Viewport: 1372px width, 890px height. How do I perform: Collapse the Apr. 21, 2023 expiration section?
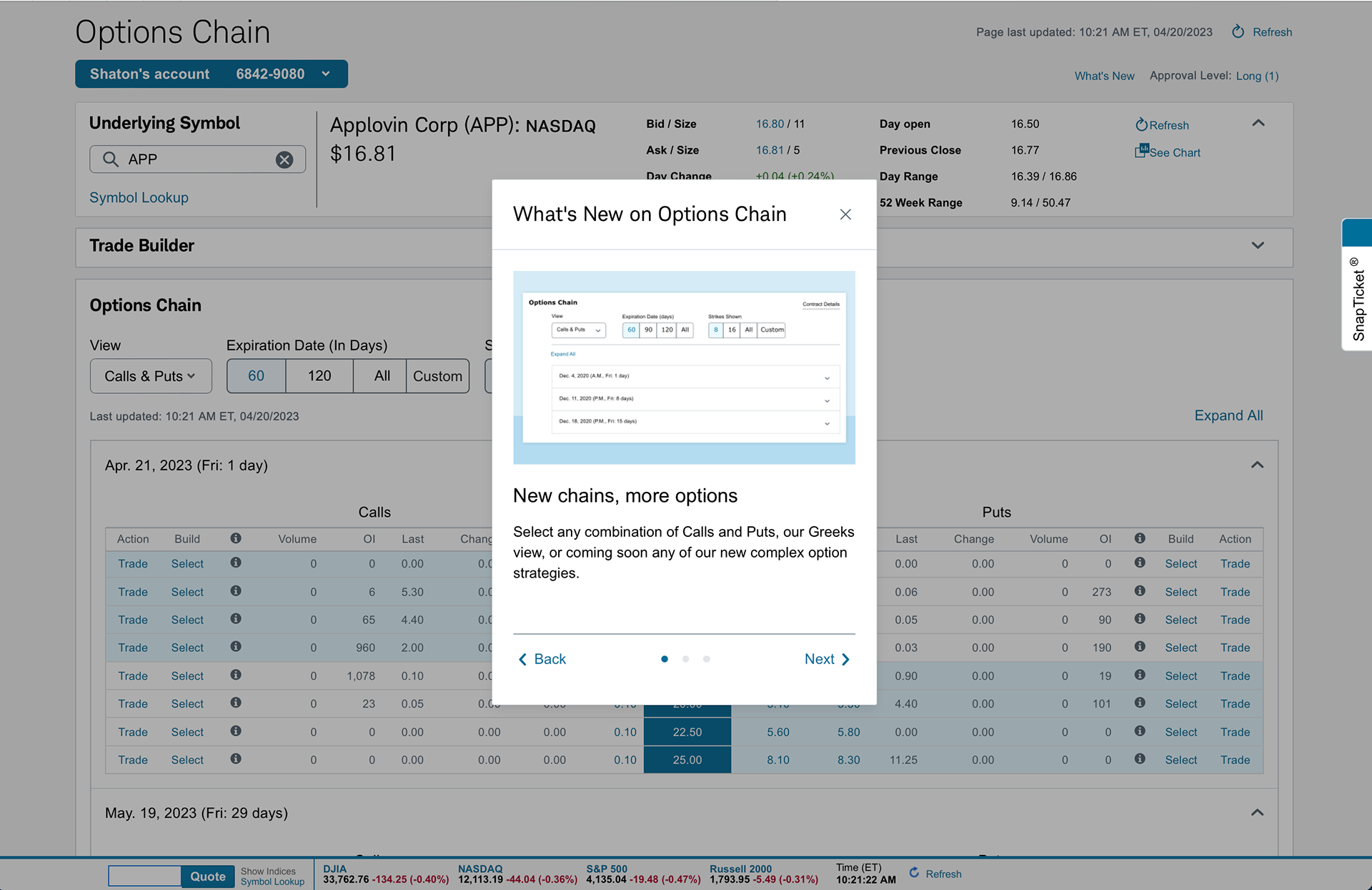coord(1257,465)
